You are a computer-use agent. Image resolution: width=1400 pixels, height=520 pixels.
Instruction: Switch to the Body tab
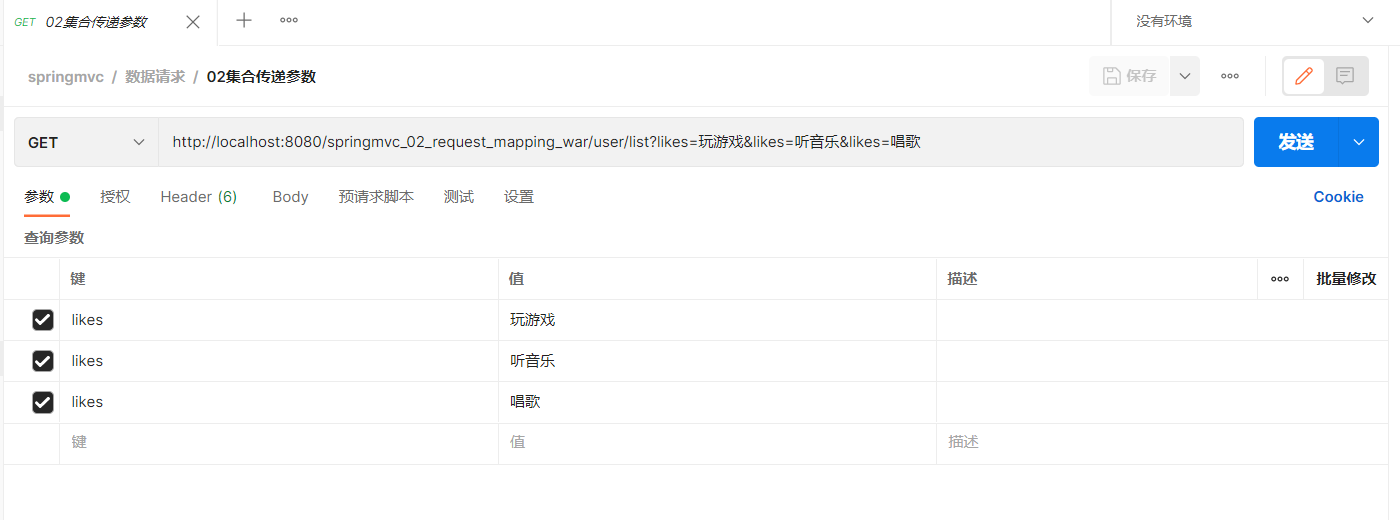click(x=290, y=197)
